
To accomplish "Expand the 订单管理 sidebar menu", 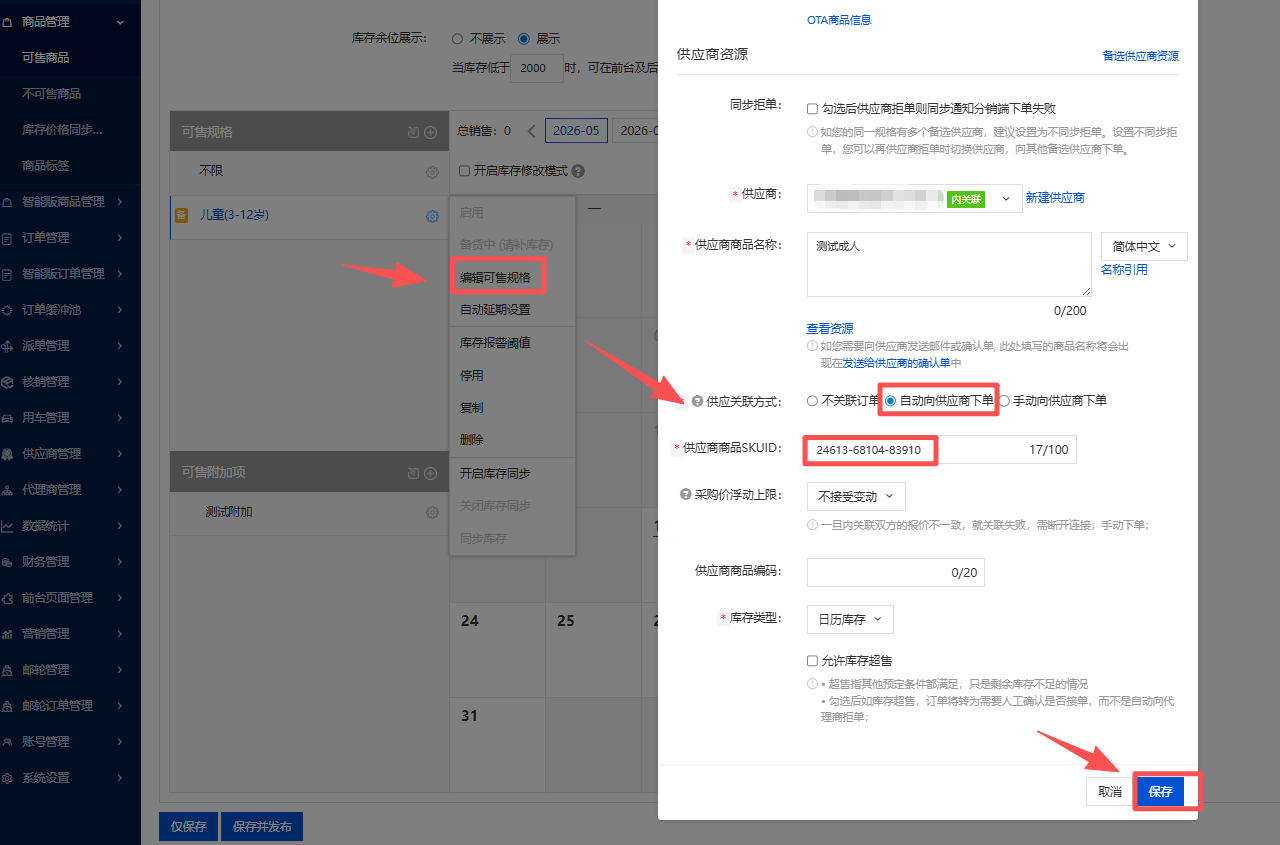I will point(120,238).
